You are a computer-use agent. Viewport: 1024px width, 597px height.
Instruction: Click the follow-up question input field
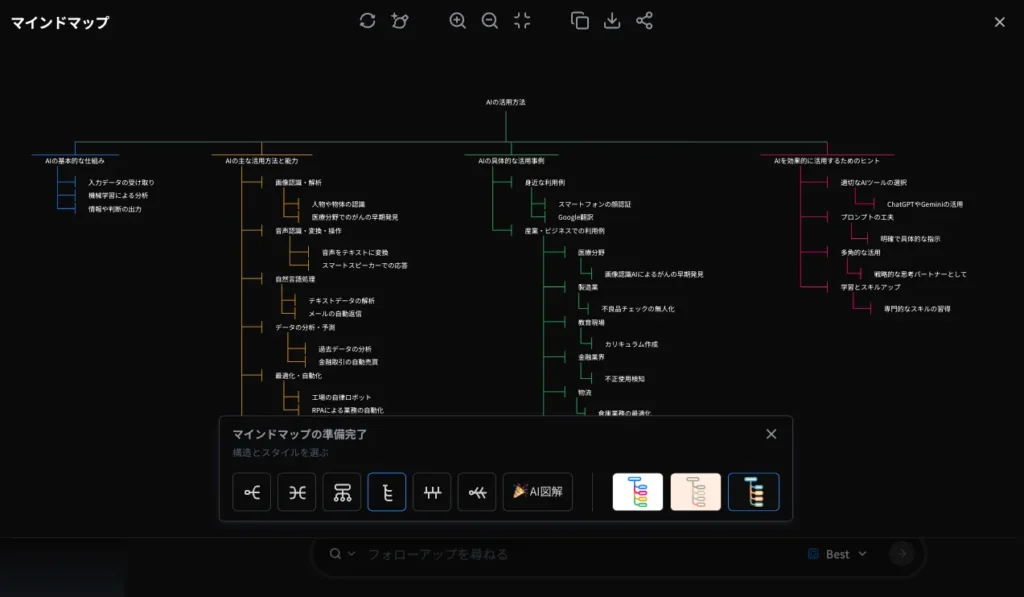(500, 553)
